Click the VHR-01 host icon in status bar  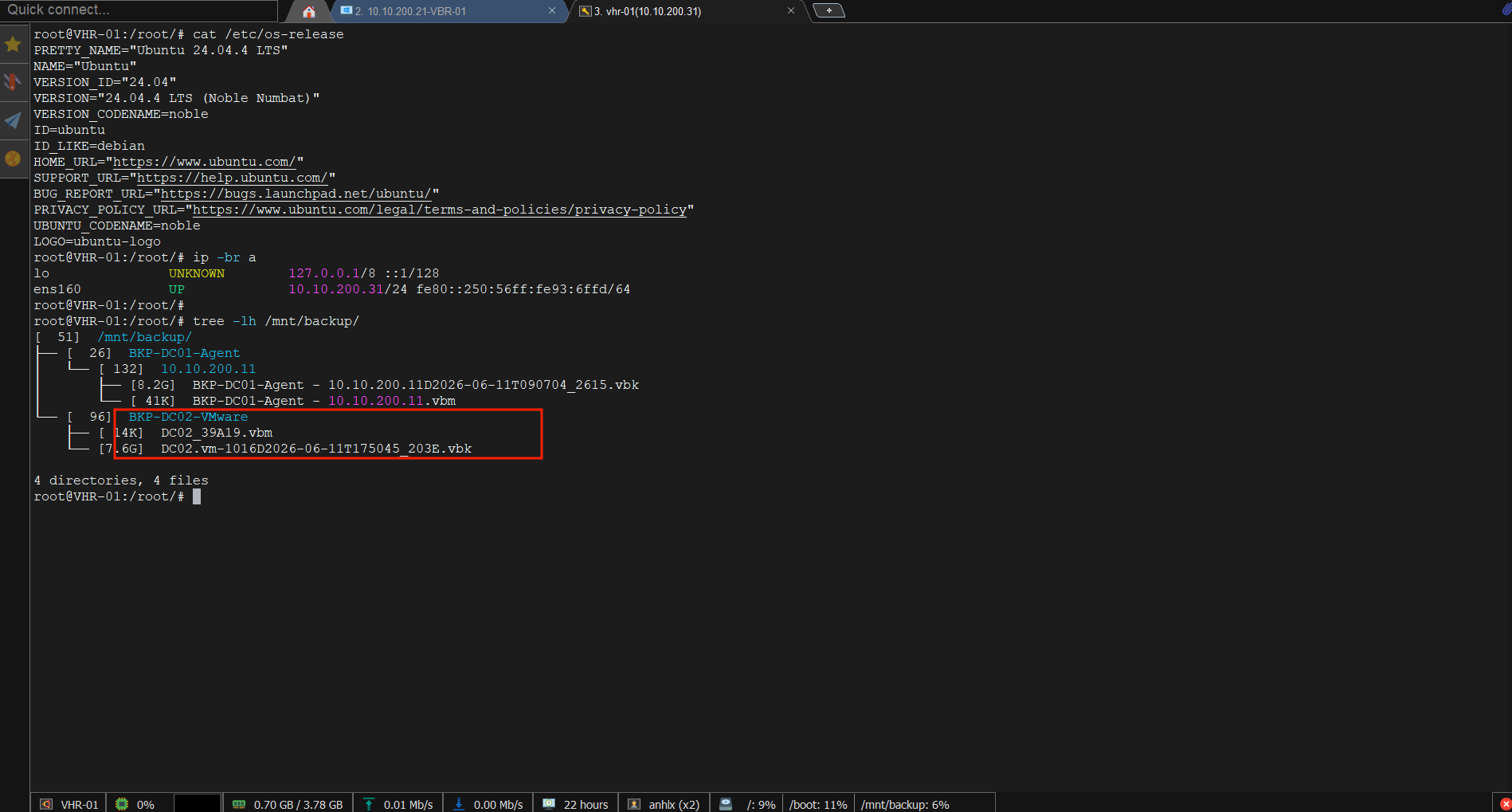tap(46, 804)
